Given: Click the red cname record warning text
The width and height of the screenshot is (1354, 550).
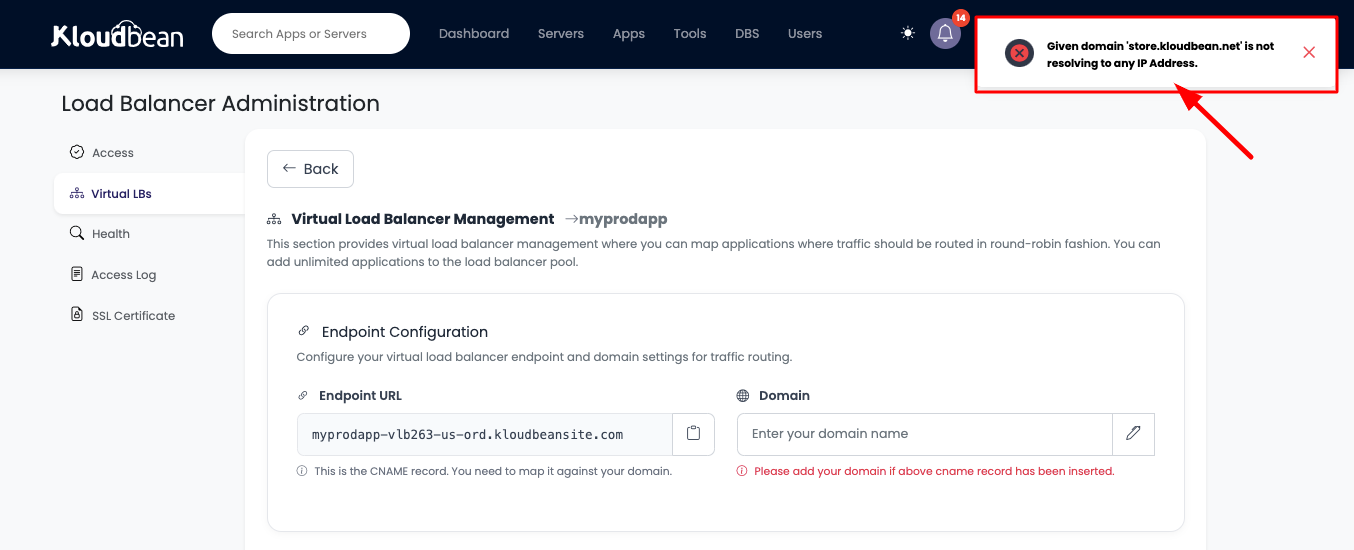Looking at the screenshot, I should [x=934, y=471].
